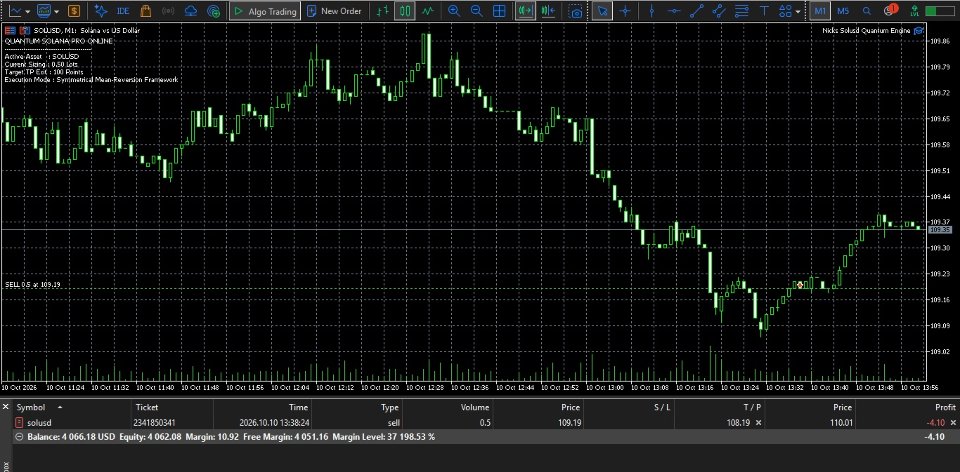Tile windows with the grid icon
The image size is (960, 472).
[499, 11]
